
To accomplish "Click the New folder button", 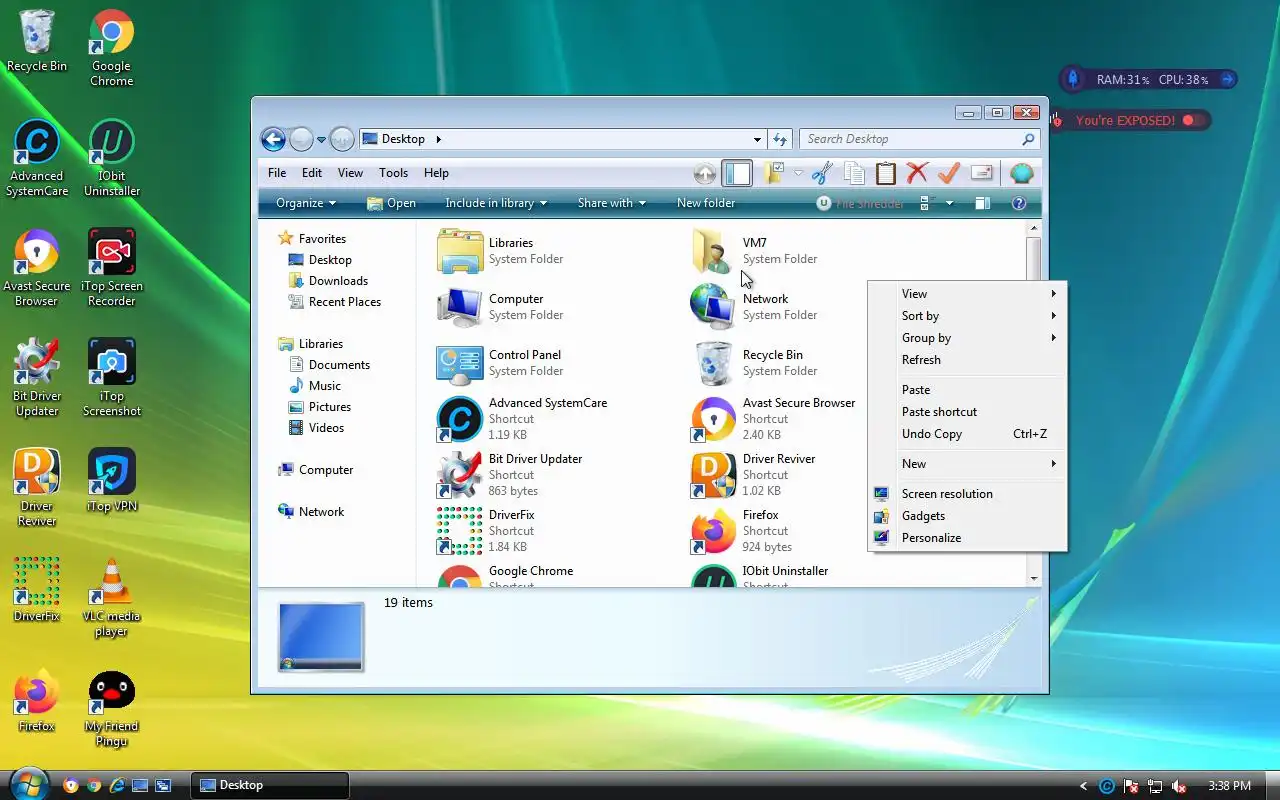I will click(706, 203).
